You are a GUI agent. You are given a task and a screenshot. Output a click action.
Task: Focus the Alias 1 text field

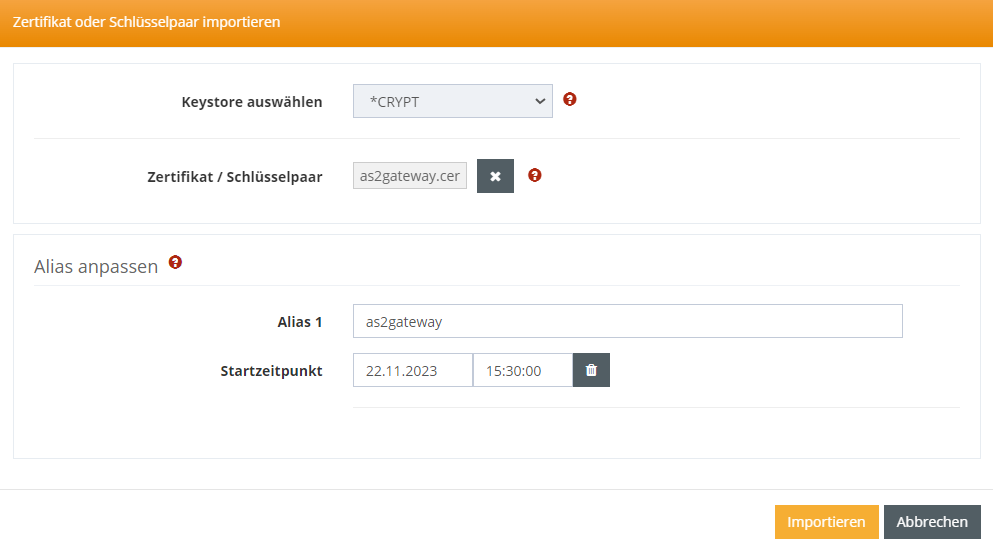(627, 321)
